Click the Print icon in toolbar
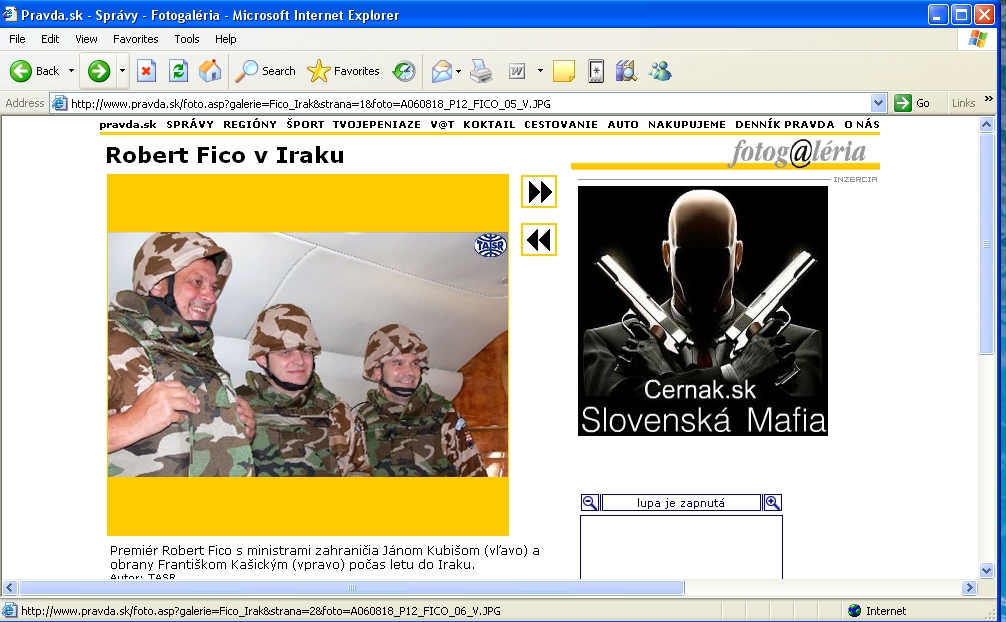The image size is (1006, 622). tap(481, 71)
